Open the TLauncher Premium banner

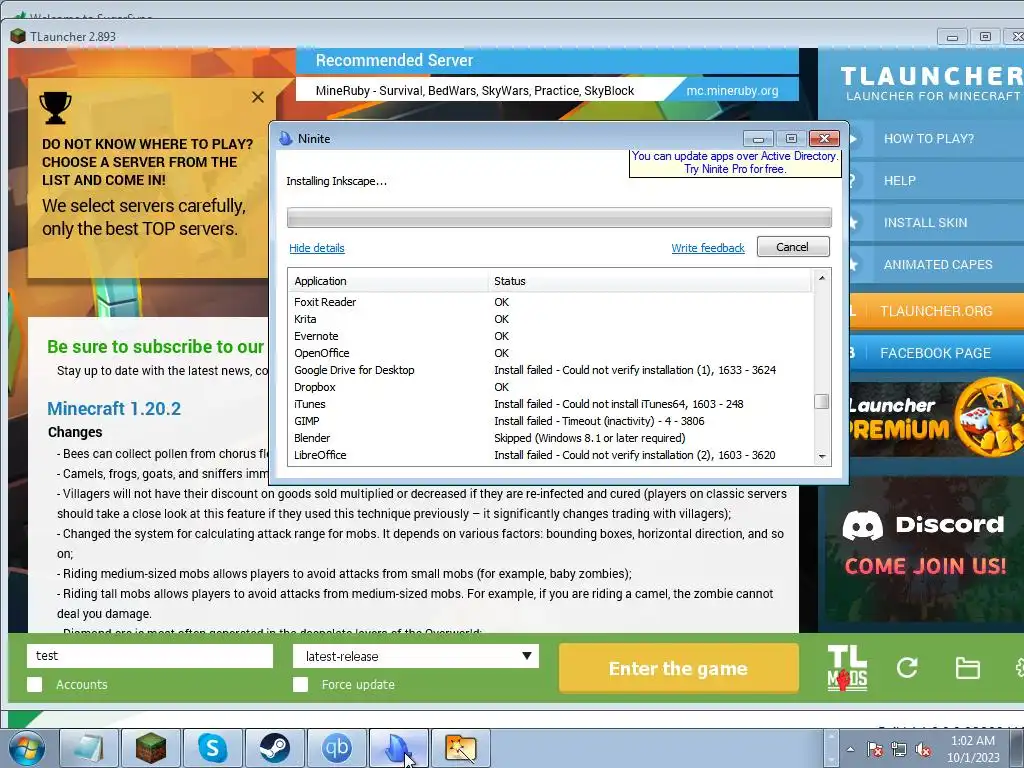[x=936, y=419]
